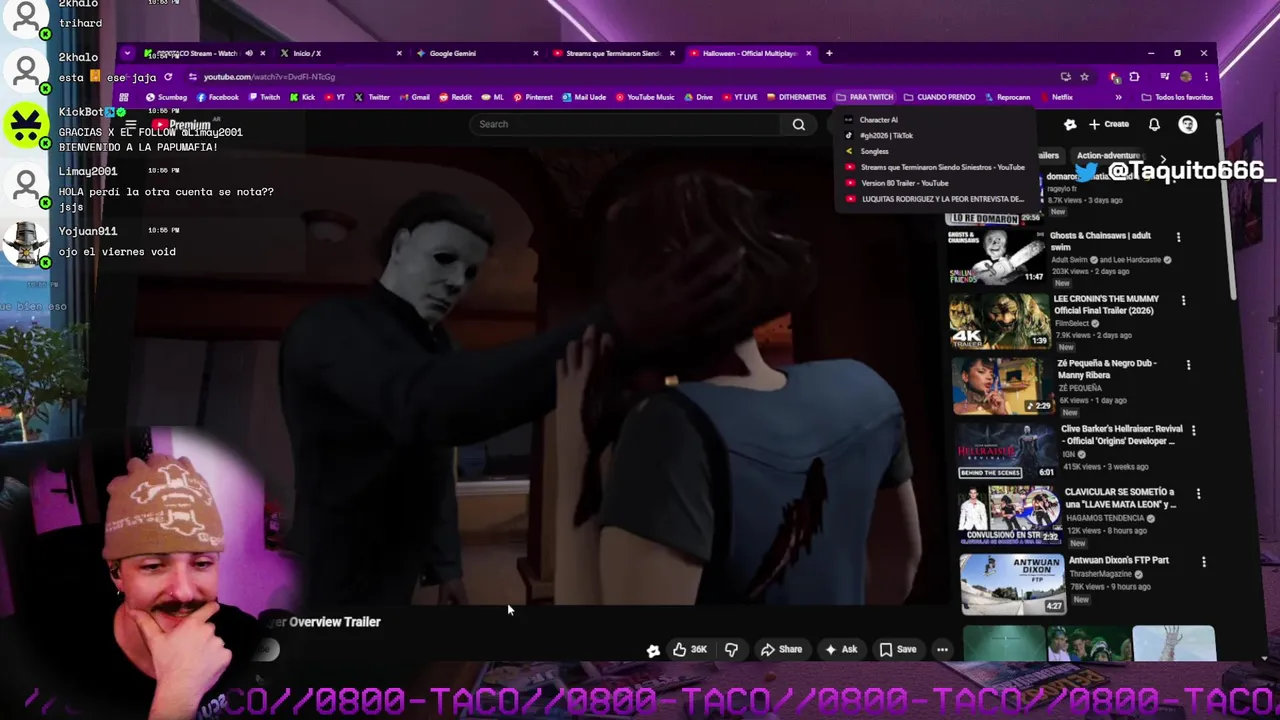
Task: Share the Halloween trailer video
Action: 781,649
